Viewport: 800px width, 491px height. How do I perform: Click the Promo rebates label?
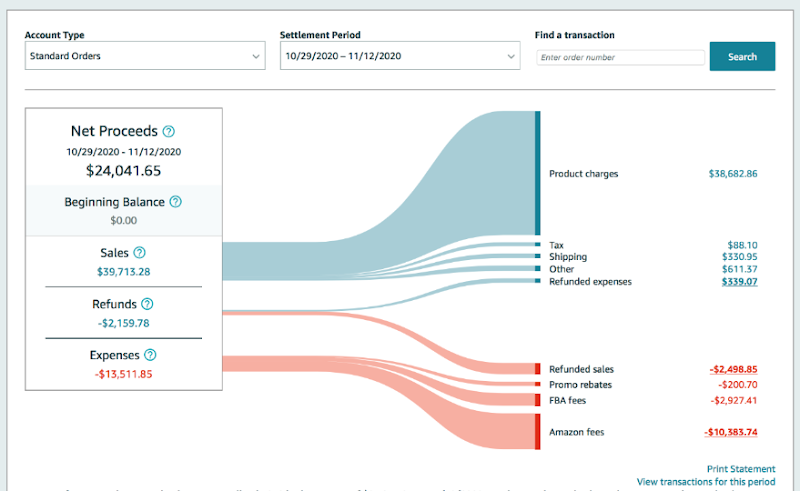pos(580,385)
